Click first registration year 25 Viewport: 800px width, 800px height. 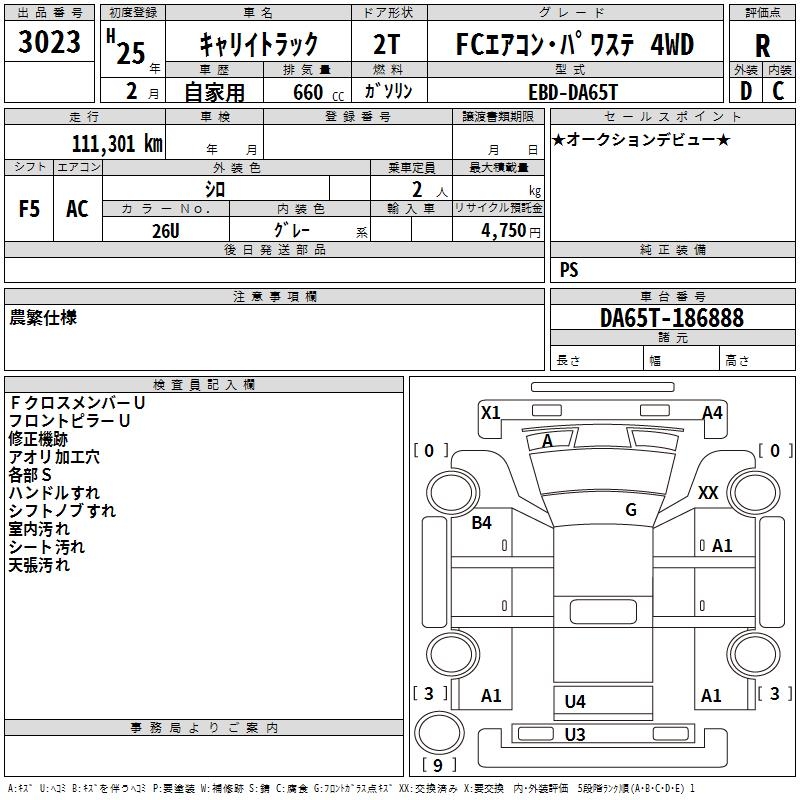point(131,54)
